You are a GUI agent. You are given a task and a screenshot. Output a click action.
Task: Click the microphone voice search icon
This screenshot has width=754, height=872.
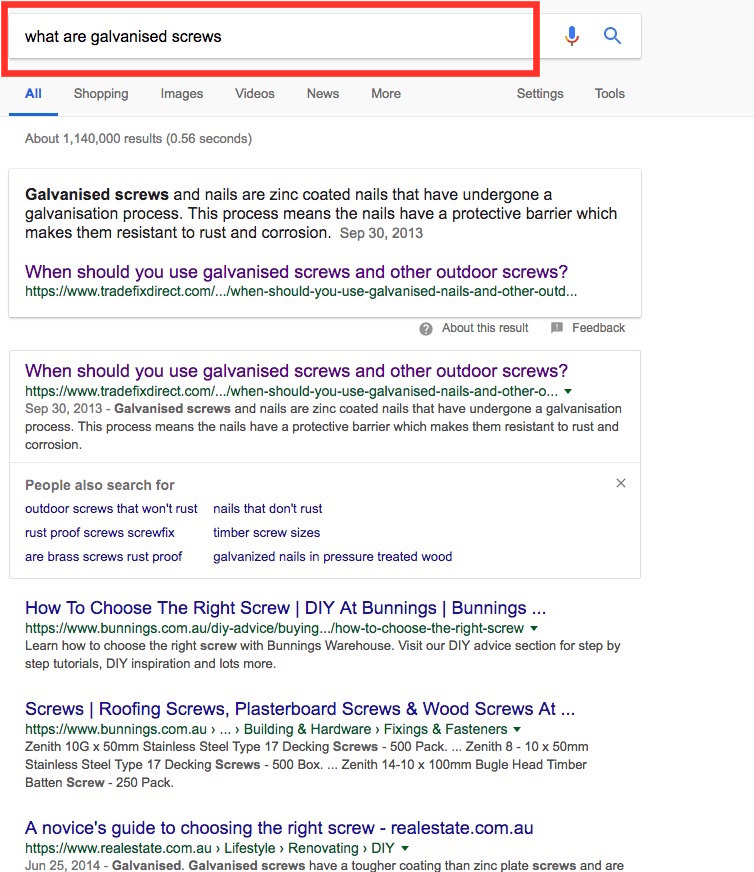pyautogui.click(x=572, y=37)
